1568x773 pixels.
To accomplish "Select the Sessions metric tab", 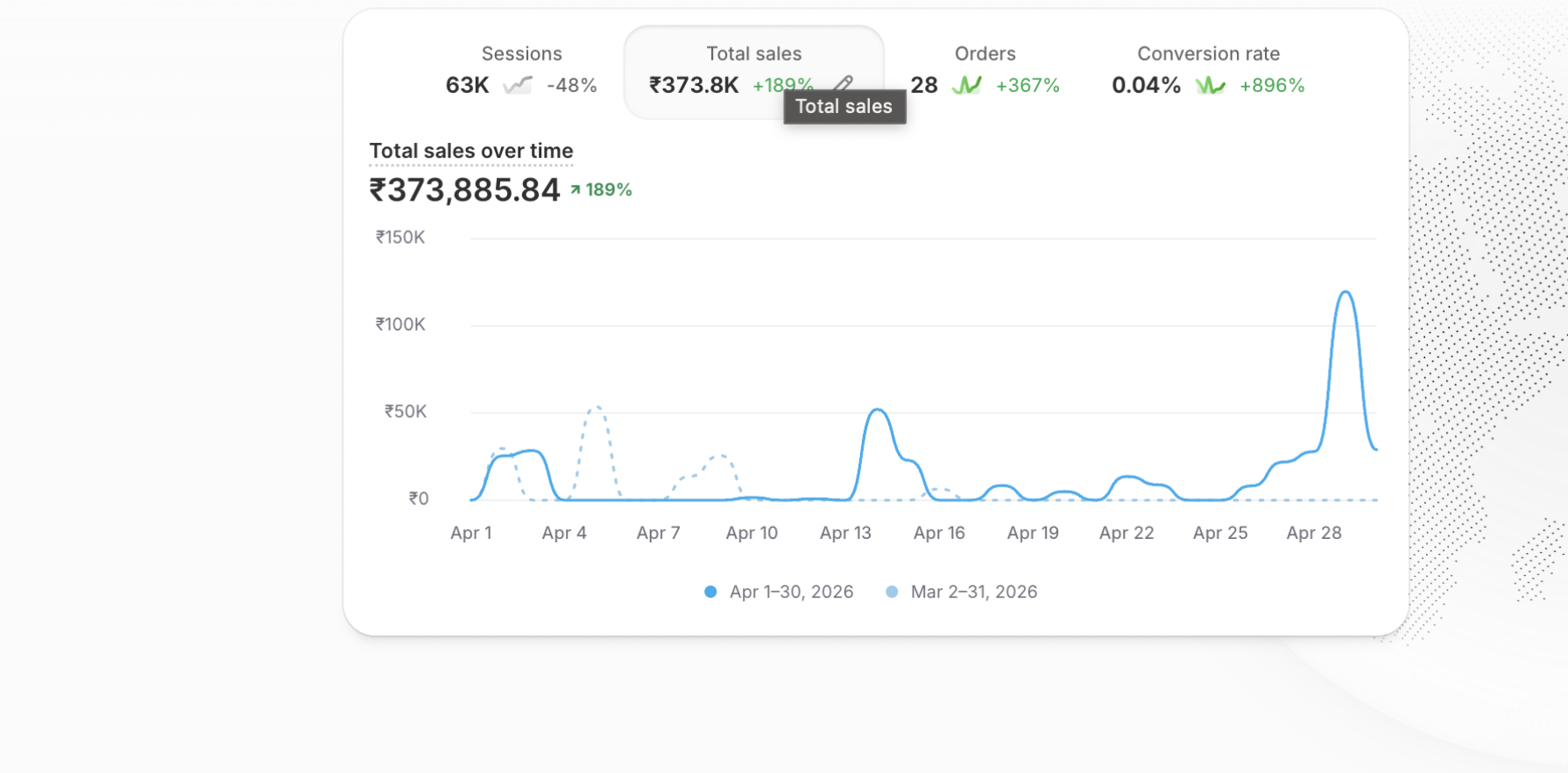I will 521,70.
